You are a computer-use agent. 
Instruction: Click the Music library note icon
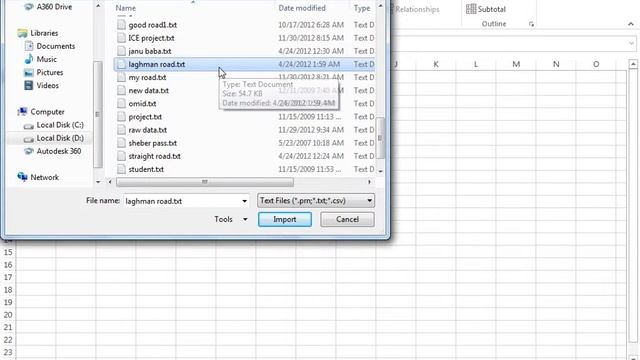pos(29,59)
